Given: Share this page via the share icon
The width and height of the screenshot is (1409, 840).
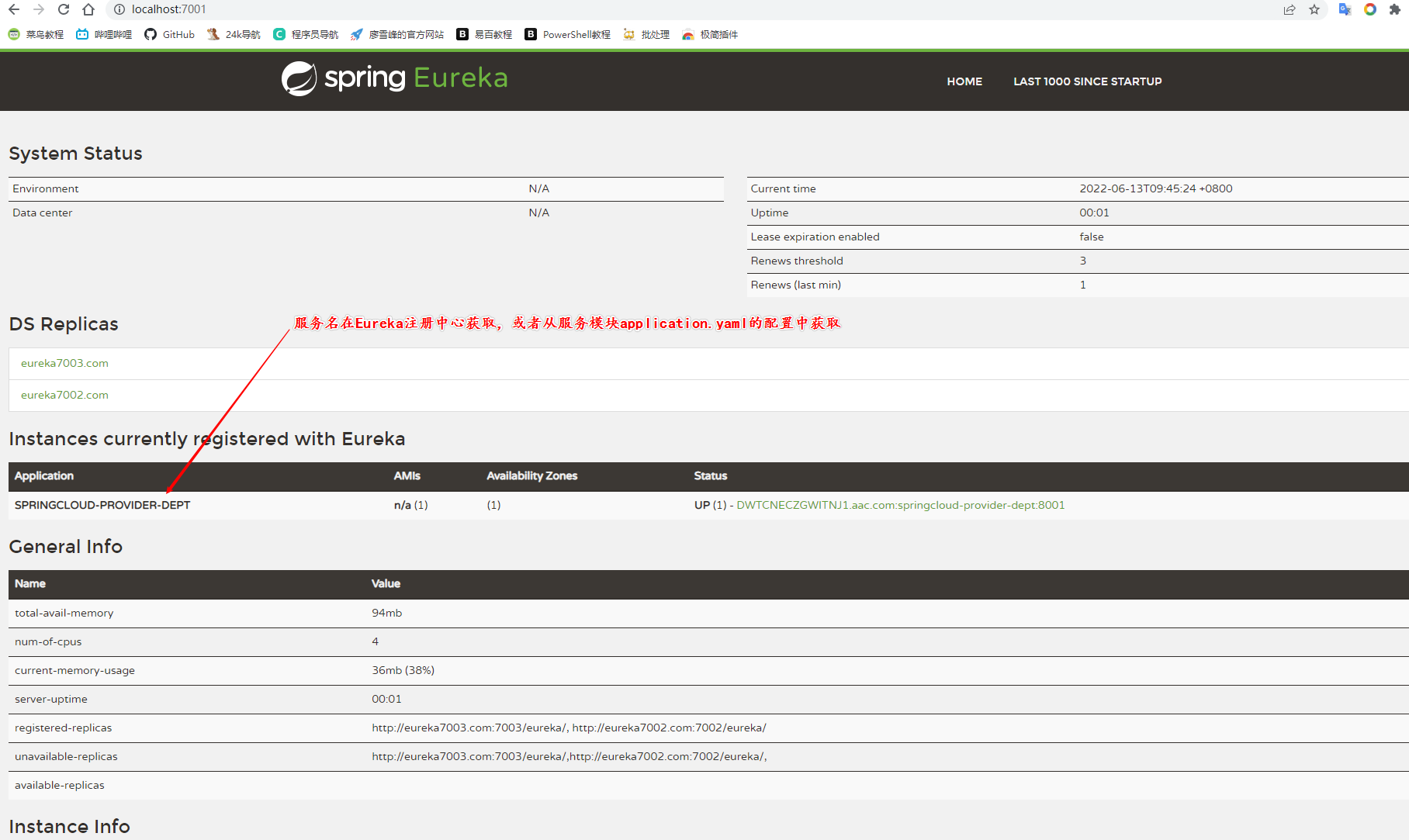Looking at the screenshot, I should point(1290,9).
